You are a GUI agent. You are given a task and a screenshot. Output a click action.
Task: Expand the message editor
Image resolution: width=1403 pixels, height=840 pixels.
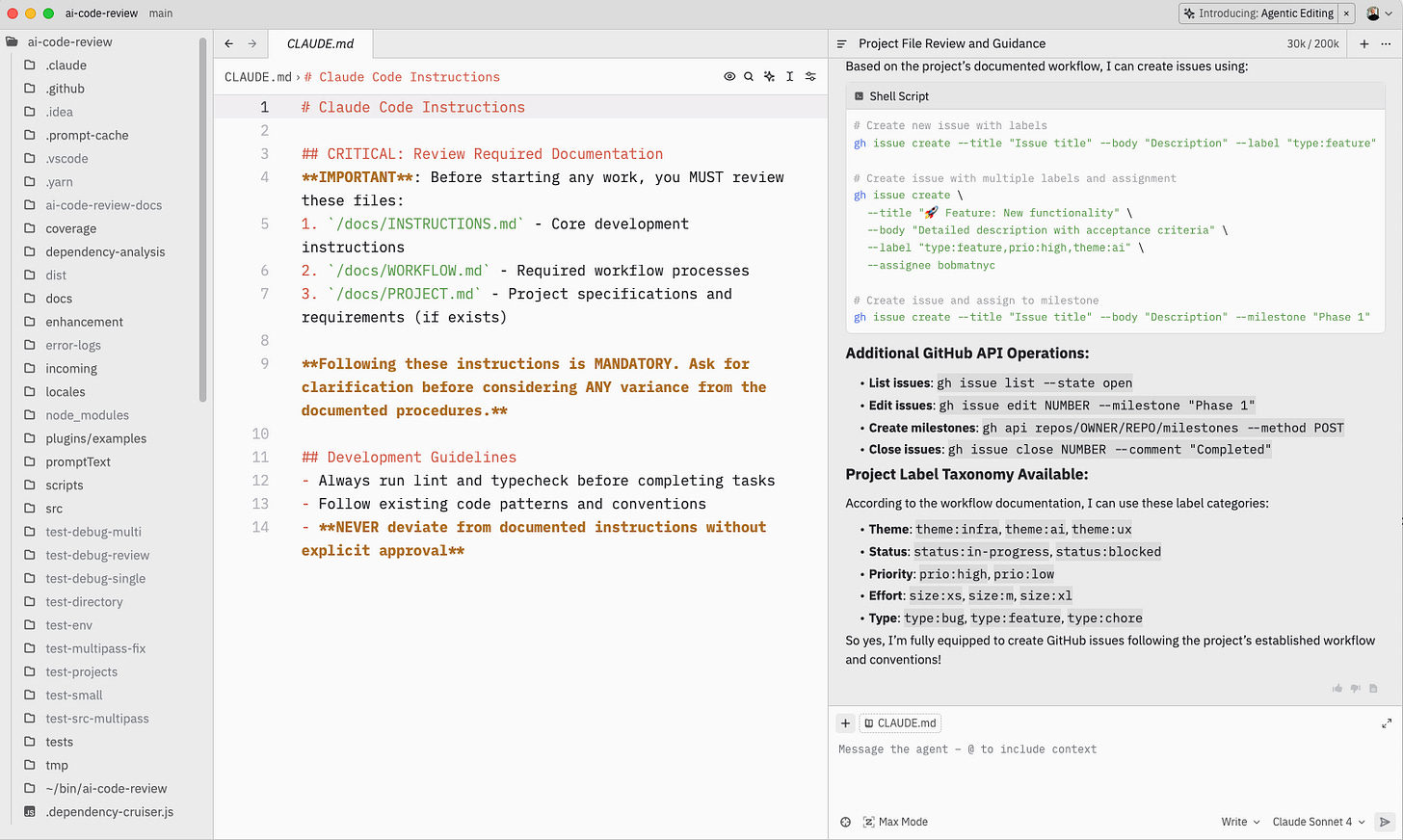pyautogui.click(x=1387, y=722)
